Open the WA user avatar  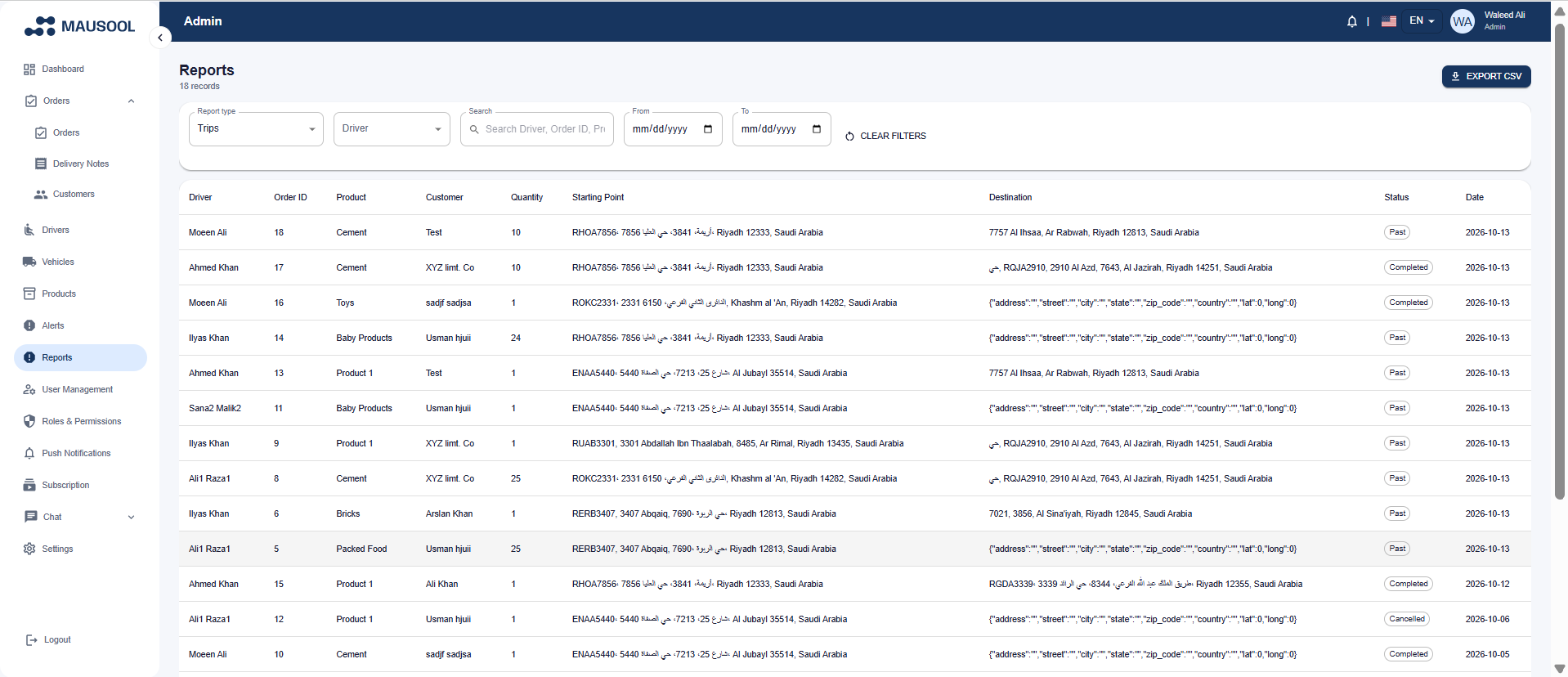tap(1463, 21)
